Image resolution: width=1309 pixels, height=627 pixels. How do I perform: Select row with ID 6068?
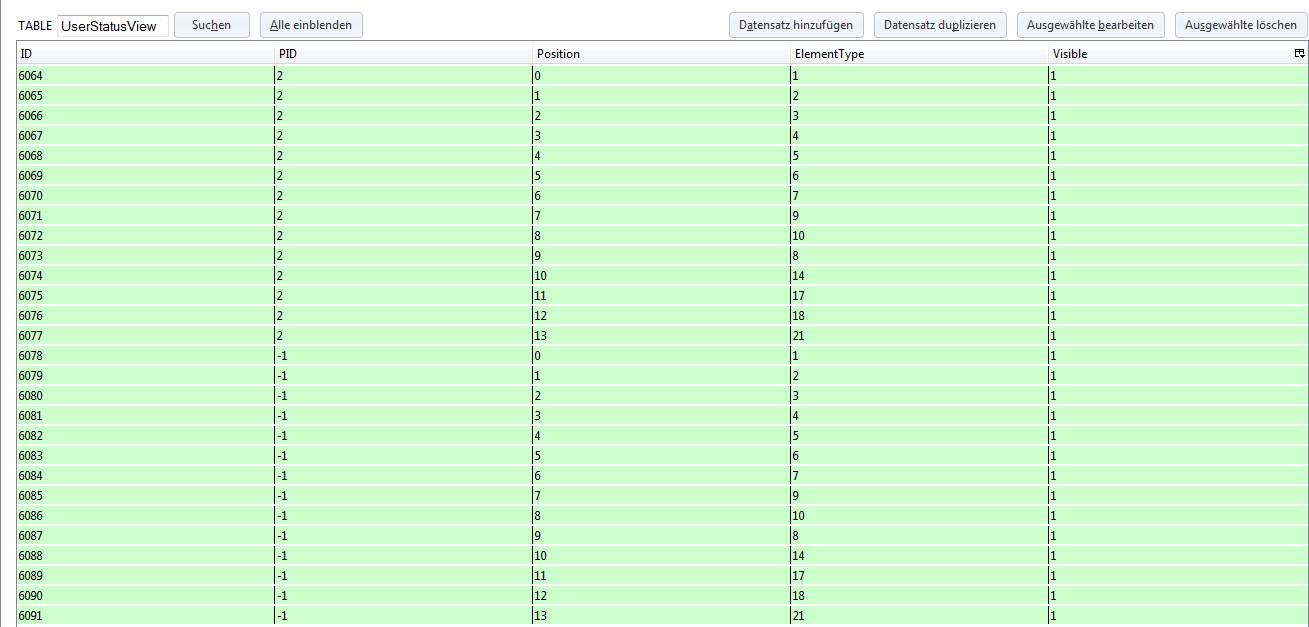click(661, 156)
